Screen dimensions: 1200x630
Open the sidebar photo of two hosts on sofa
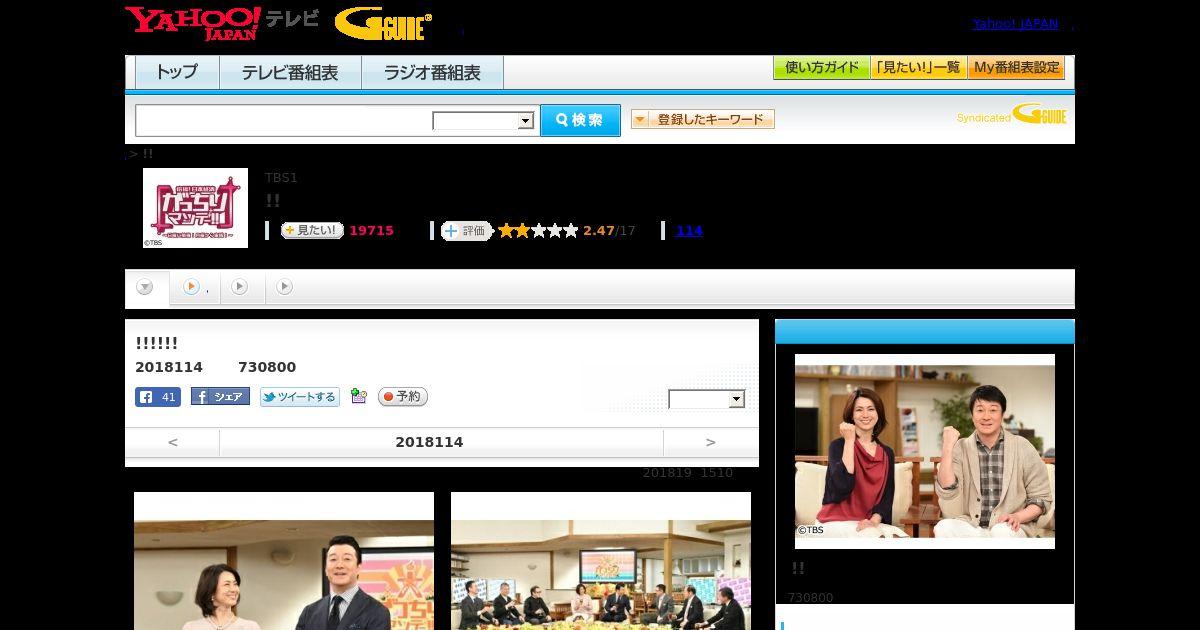pos(925,451)
